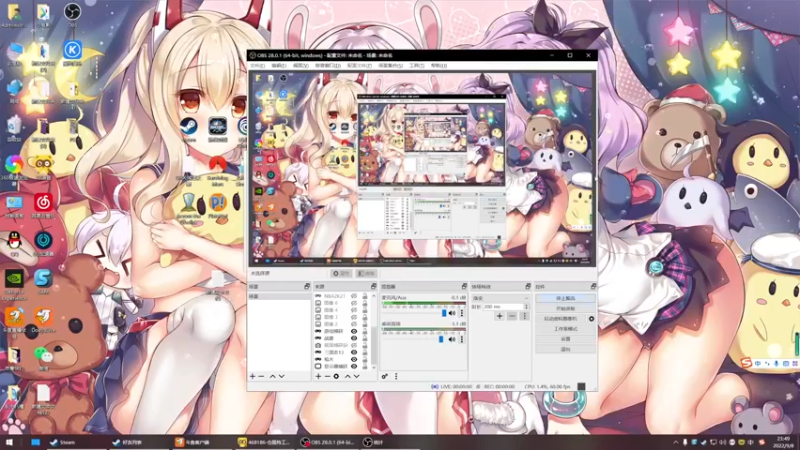Viewport: 800px width, 450px height.
Task: Open the Edit menu in OBS
Action: coord(279,65)
